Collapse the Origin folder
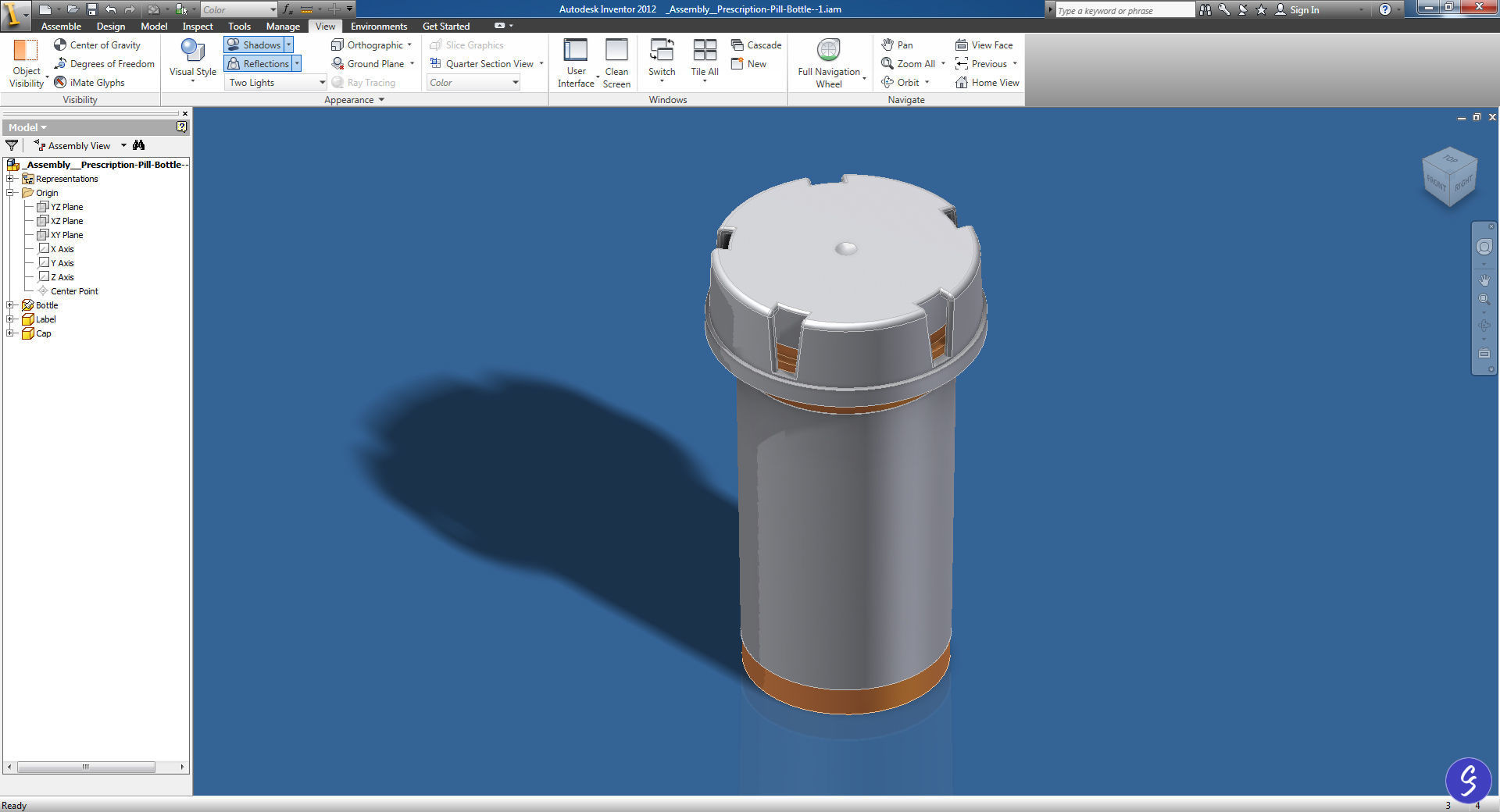Screen dimensions: 1500x812 point(10,193)
